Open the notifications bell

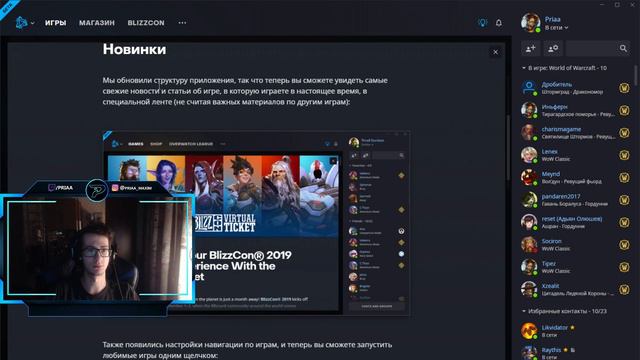pyautogui.click(x=499, y=23)
